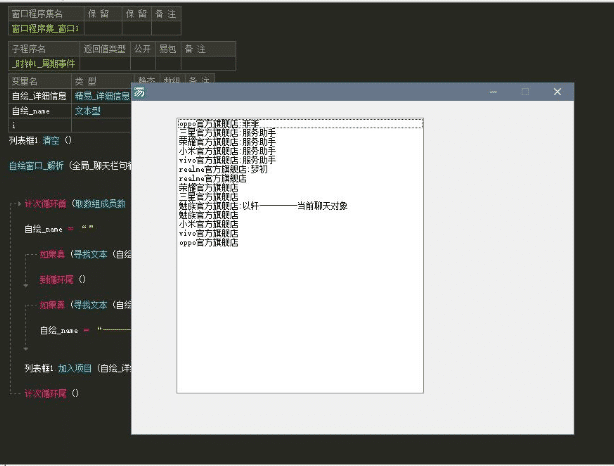The height and width of the screenshot is (466, 614).
Task: Click the 自绘_name assignment beginning with dashes
Action: 85,330
